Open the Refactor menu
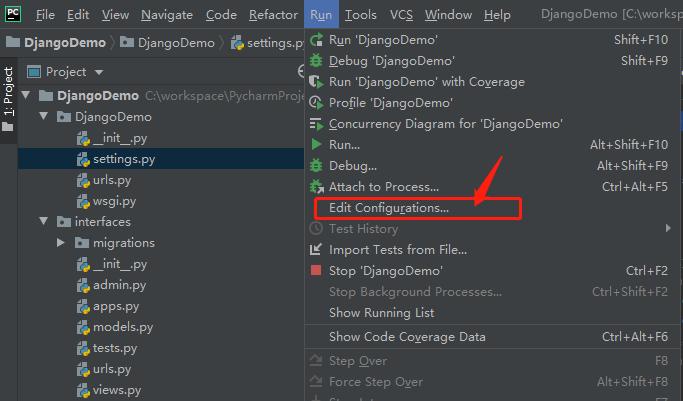This screenshot has height=401, width=683. [x=273, y=15]
